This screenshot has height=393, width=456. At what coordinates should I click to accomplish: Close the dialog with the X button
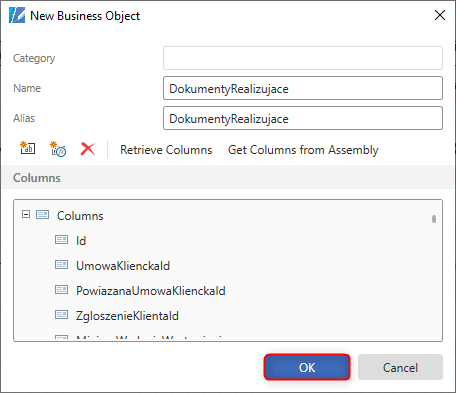pyautogui.click(x=440, y=15)
